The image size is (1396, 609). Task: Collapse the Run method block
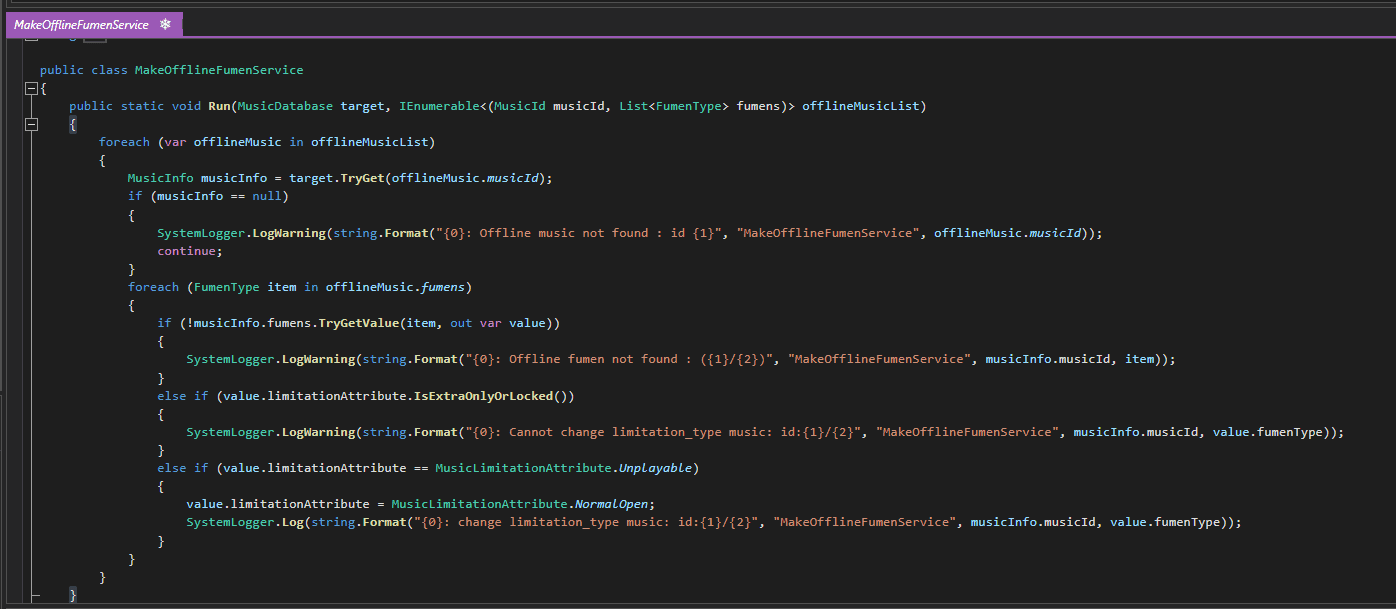[31, 124]
